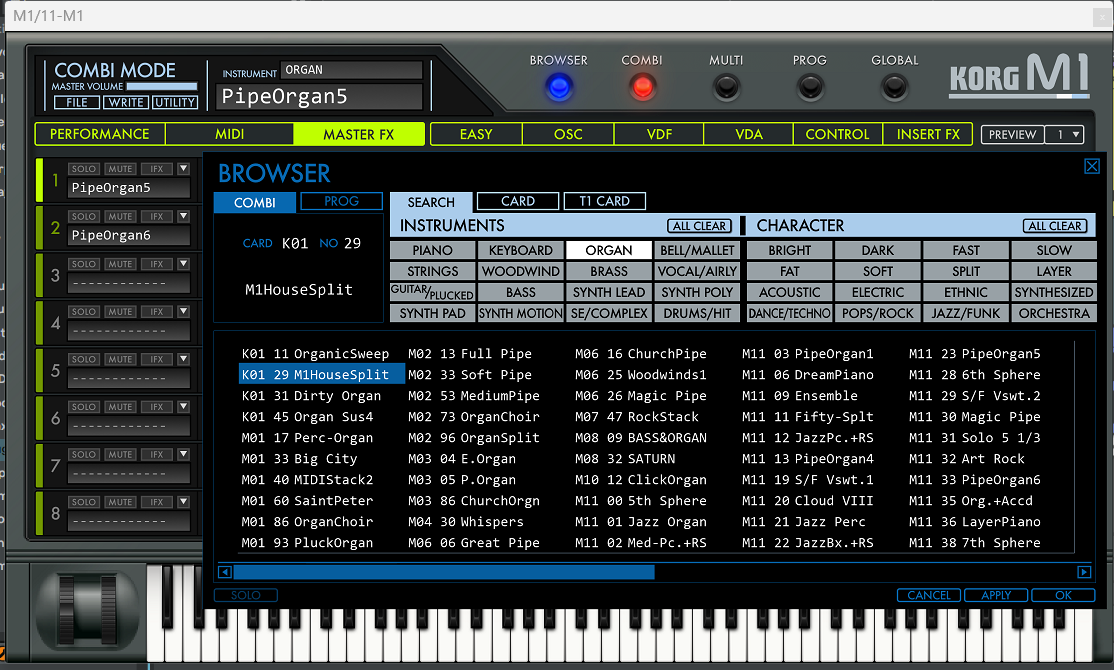Viewport: 1114px width, 670px height.
Task: Mute timbre 2 PipeOrgan6
Action: 120,217
